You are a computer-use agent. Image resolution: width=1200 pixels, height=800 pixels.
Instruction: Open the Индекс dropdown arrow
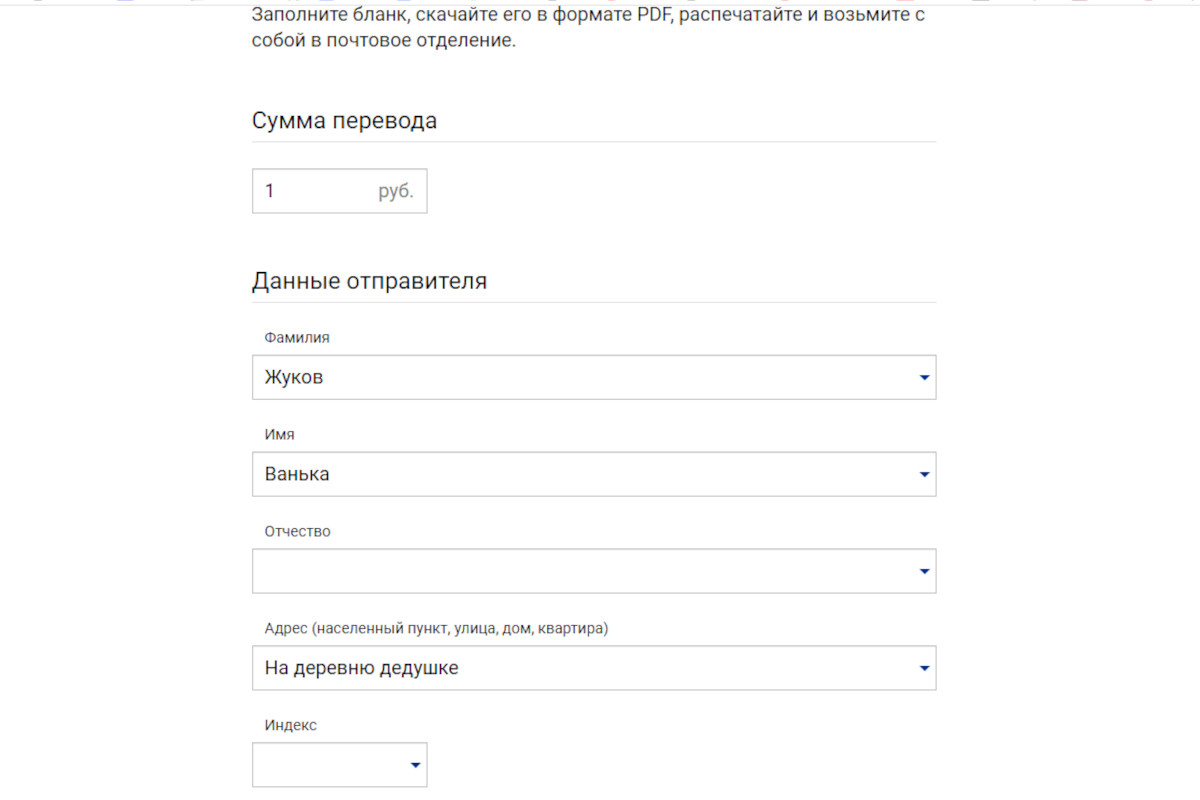click(415, 766)
